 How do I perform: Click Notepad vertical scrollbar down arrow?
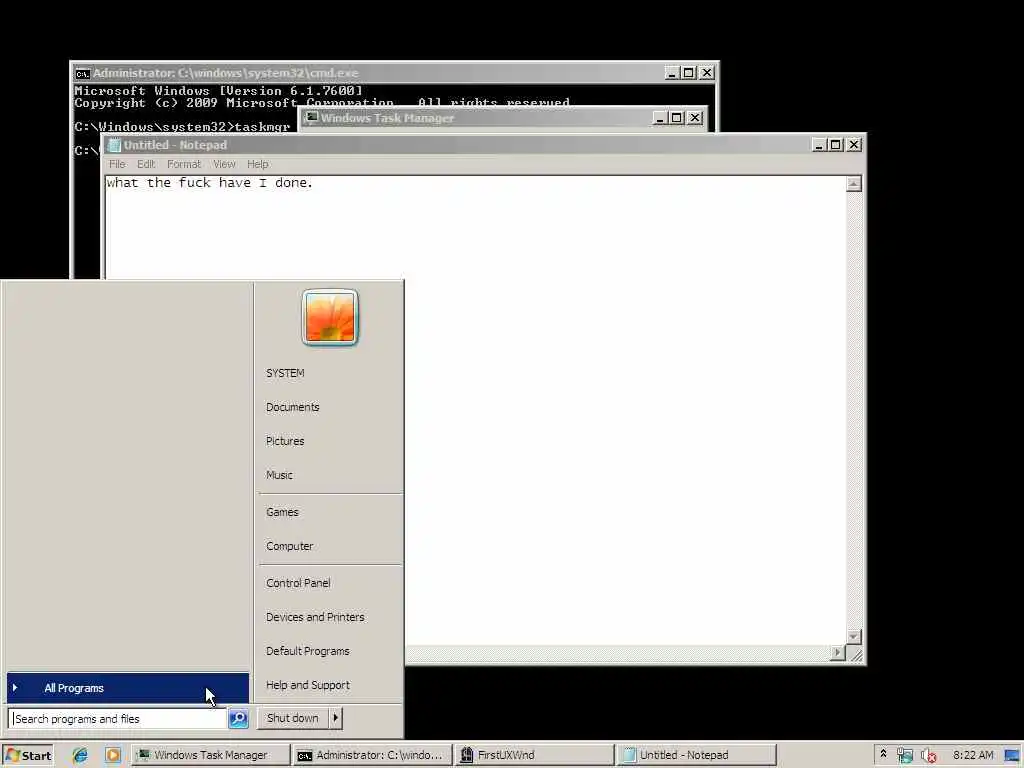point(854,636)
